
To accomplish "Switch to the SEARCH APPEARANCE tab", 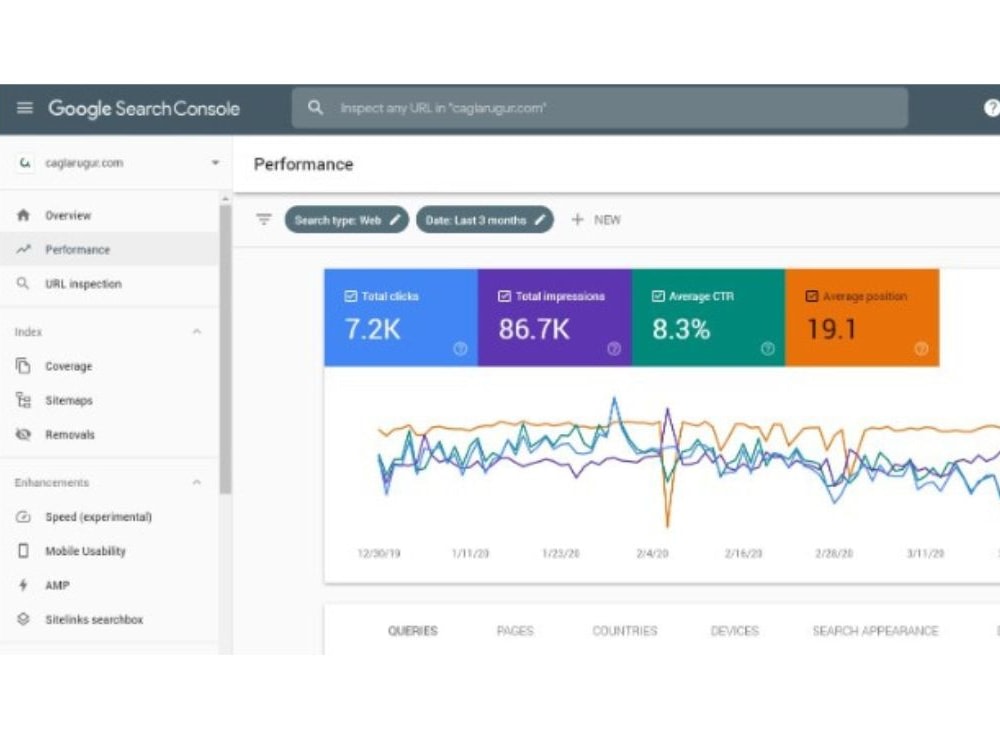I will click(875, 631).
